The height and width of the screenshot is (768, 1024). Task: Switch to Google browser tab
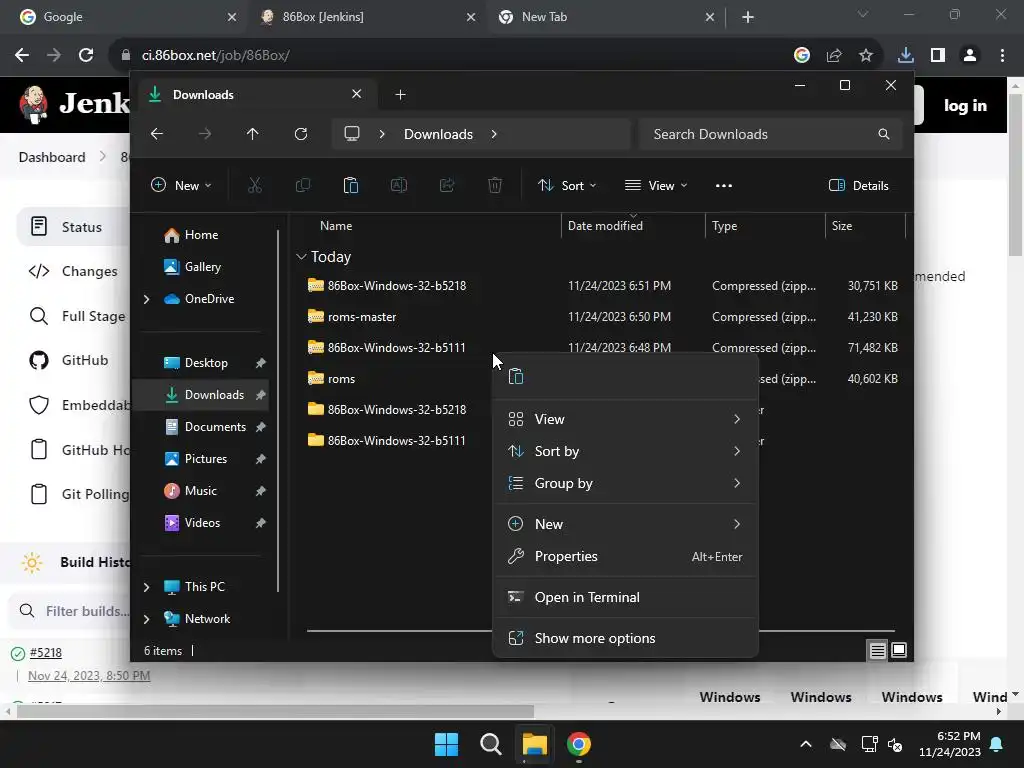coord(124,17)
